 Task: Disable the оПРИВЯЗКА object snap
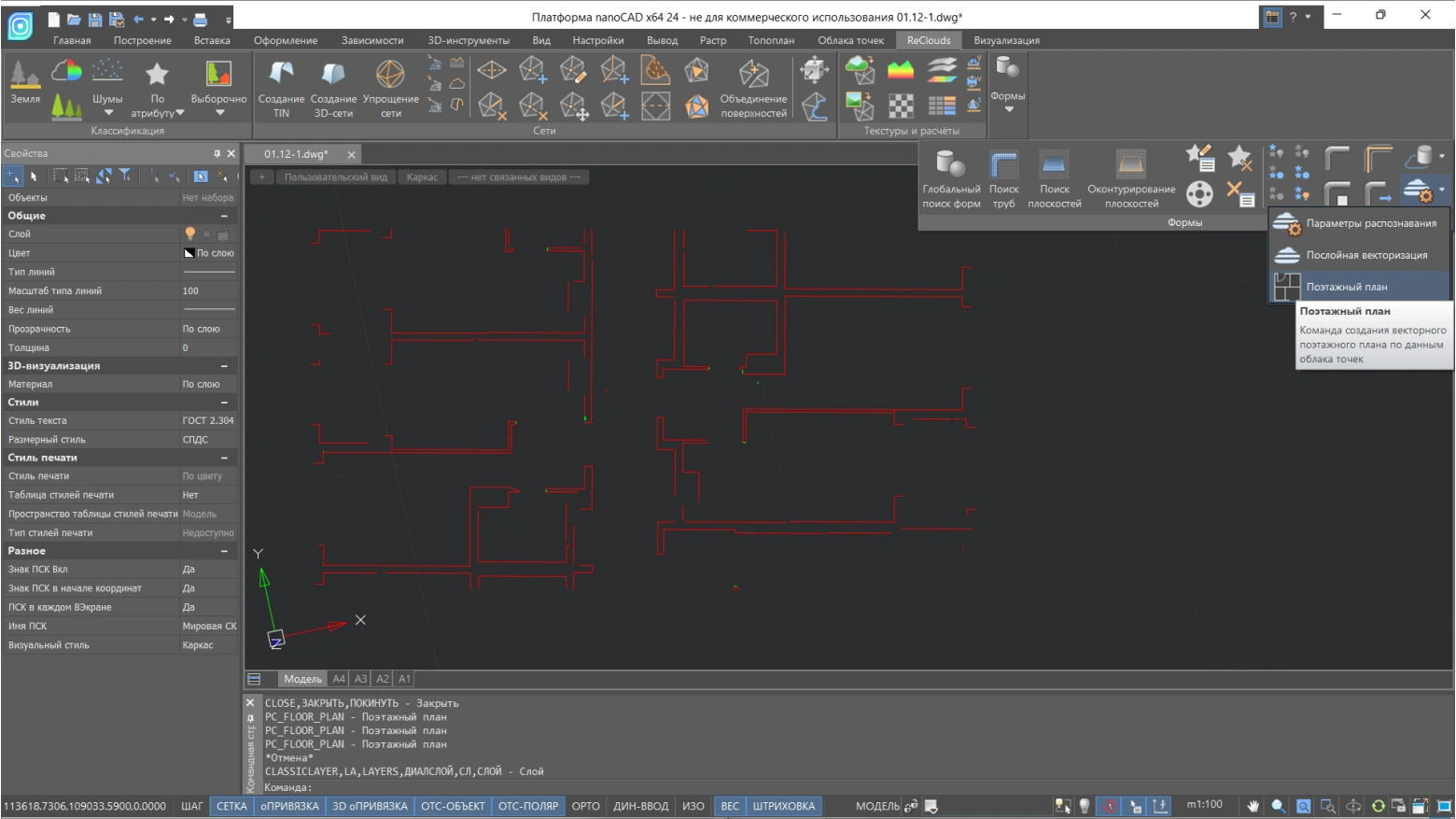click(x=289, y=806)
